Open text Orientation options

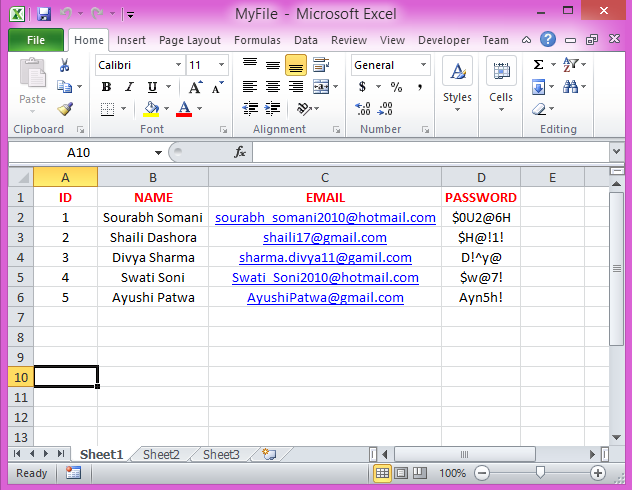tap(304, 108)
